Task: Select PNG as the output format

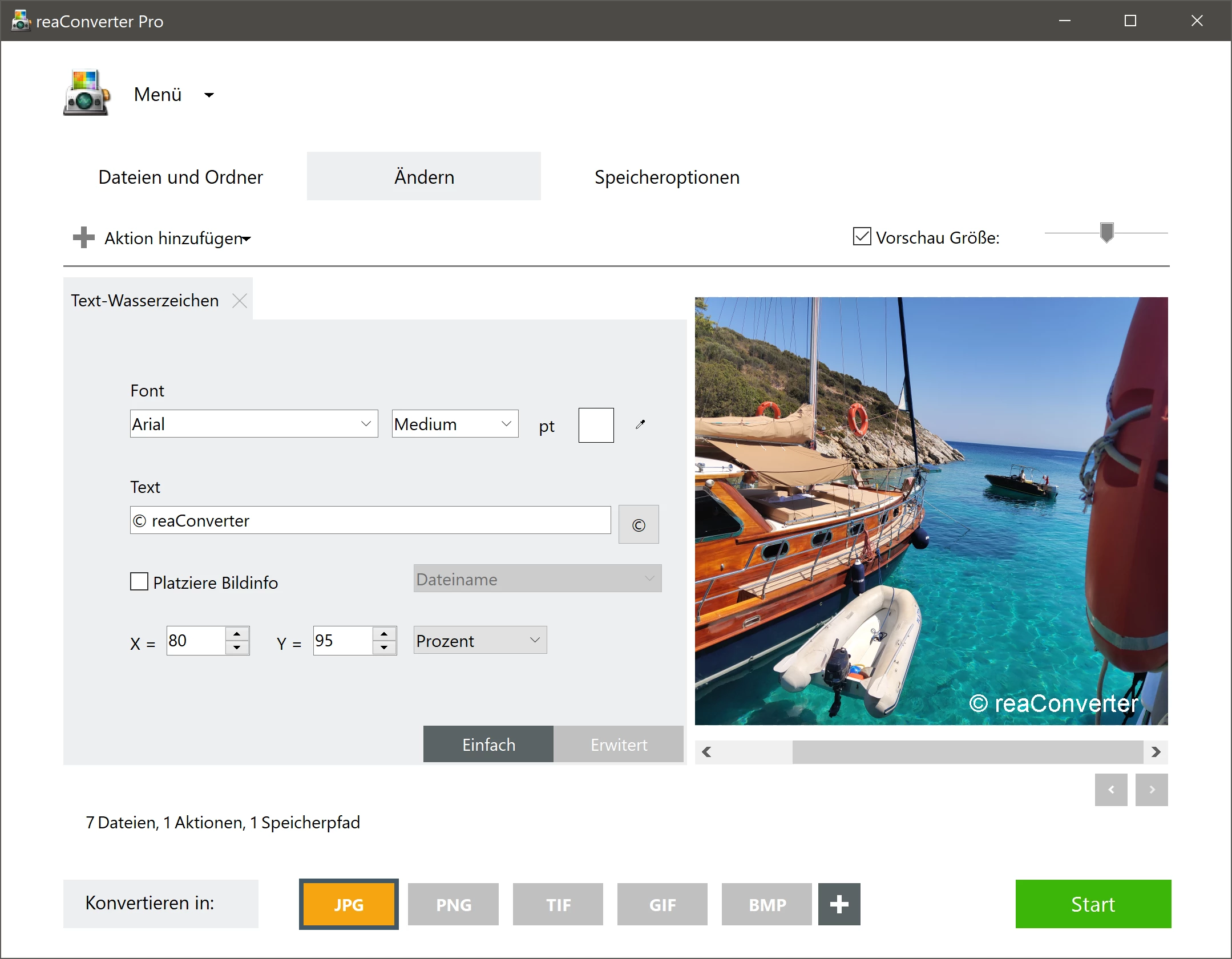Action: 453,904
